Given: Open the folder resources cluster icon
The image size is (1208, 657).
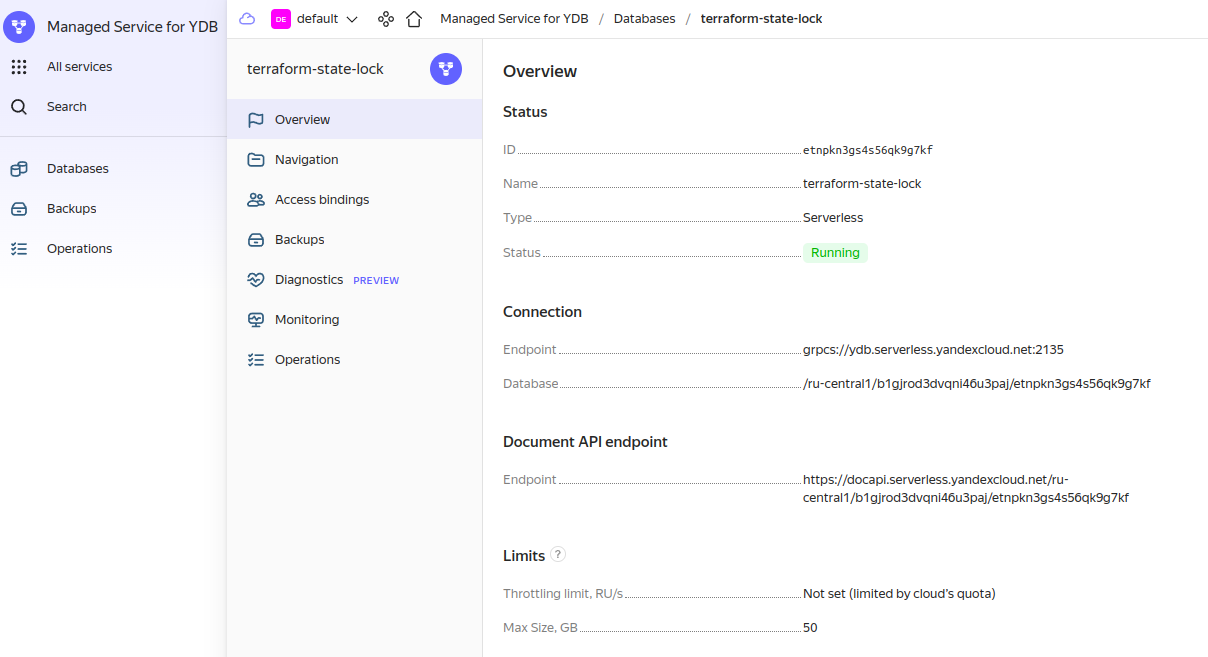Looking at the screenshot, I should click(x=386, y=19).
